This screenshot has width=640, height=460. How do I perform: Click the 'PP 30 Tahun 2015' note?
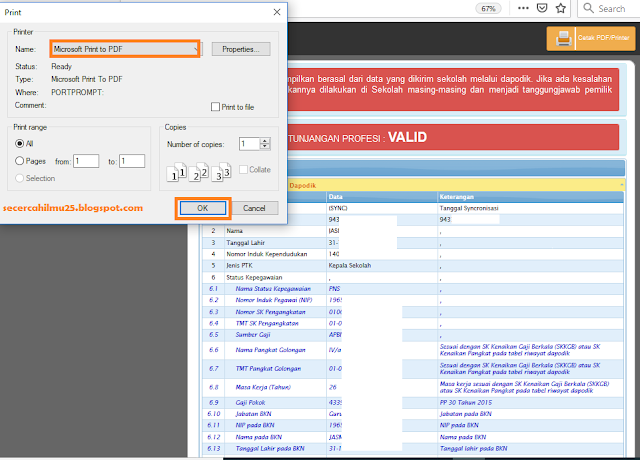466,402
